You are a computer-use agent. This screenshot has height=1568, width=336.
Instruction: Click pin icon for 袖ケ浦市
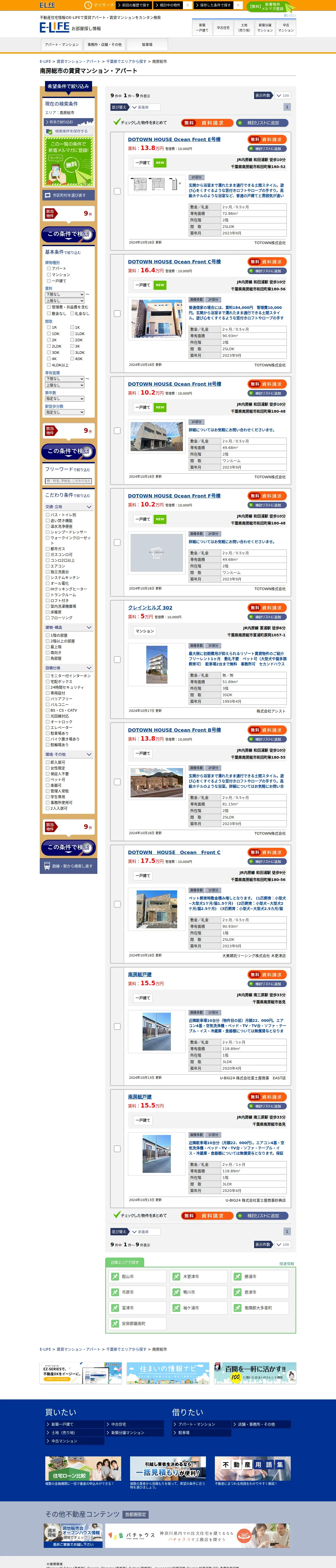pyautogui.click(x=176, y=1308)
